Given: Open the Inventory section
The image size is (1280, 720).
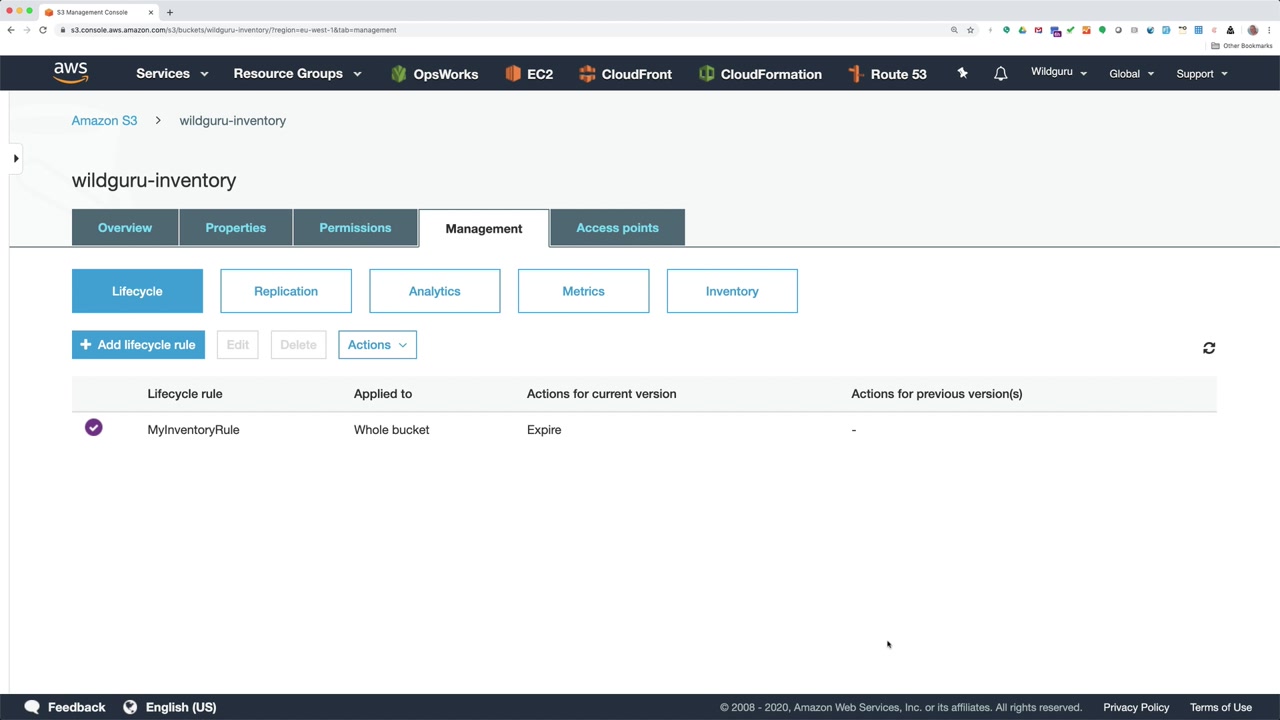Looking at the screenshot, I should pos(732,291).
